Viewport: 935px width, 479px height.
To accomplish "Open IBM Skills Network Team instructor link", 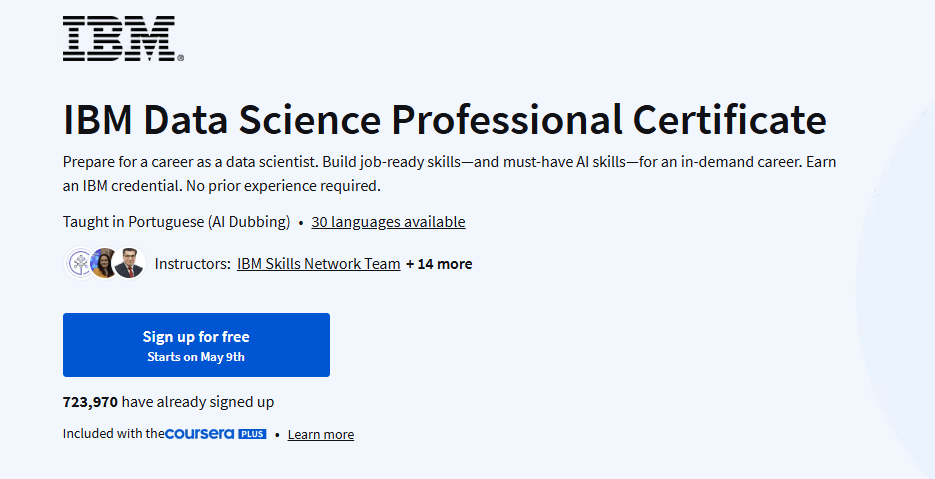I will 318,264.
